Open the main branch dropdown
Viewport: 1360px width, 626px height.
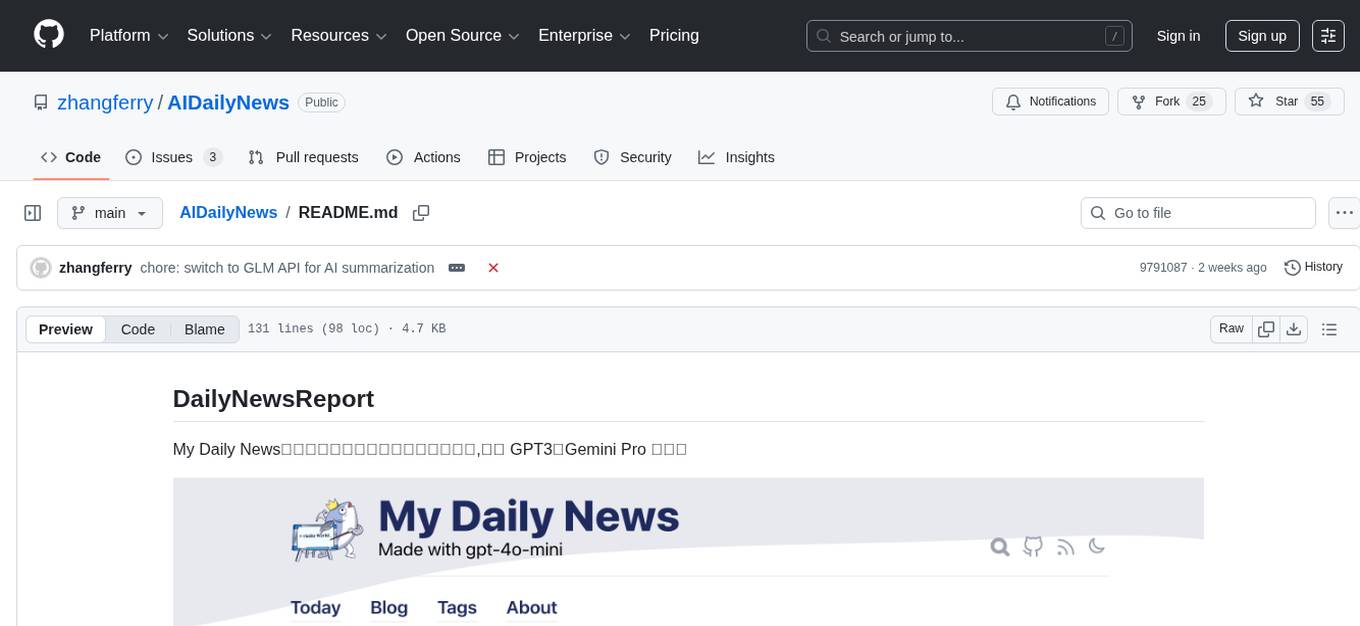click(110, 212)
